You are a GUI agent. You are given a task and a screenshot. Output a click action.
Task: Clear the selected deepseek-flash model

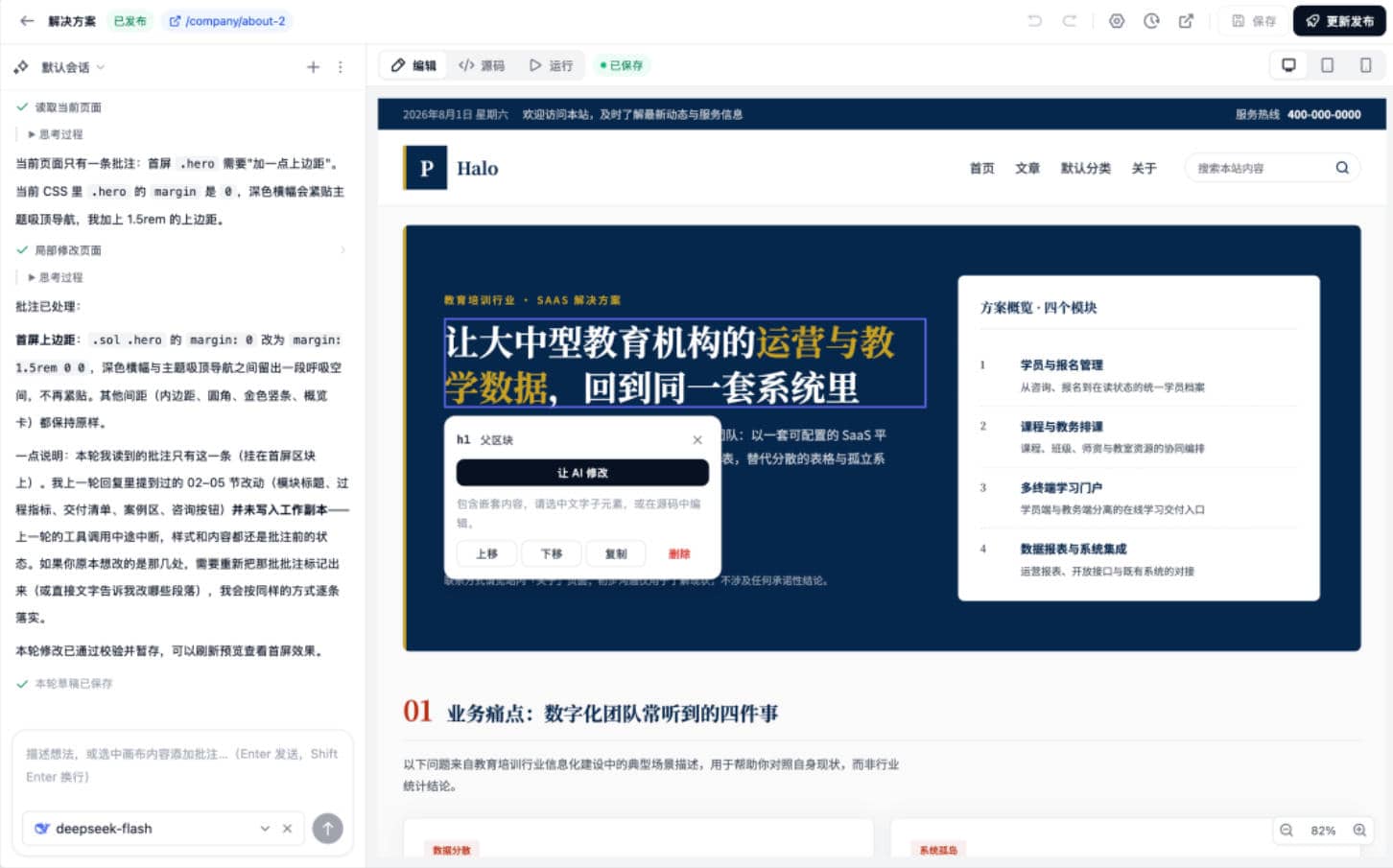287,829
